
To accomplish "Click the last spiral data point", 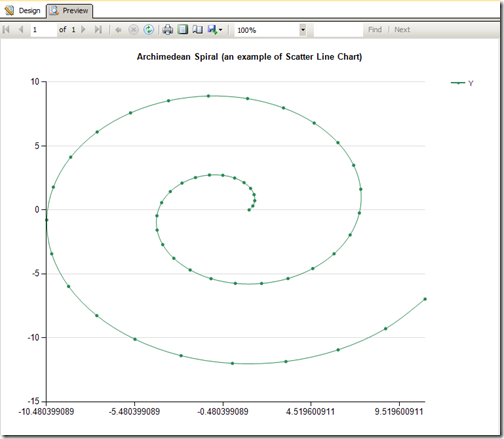I will [x=425, y=299].
